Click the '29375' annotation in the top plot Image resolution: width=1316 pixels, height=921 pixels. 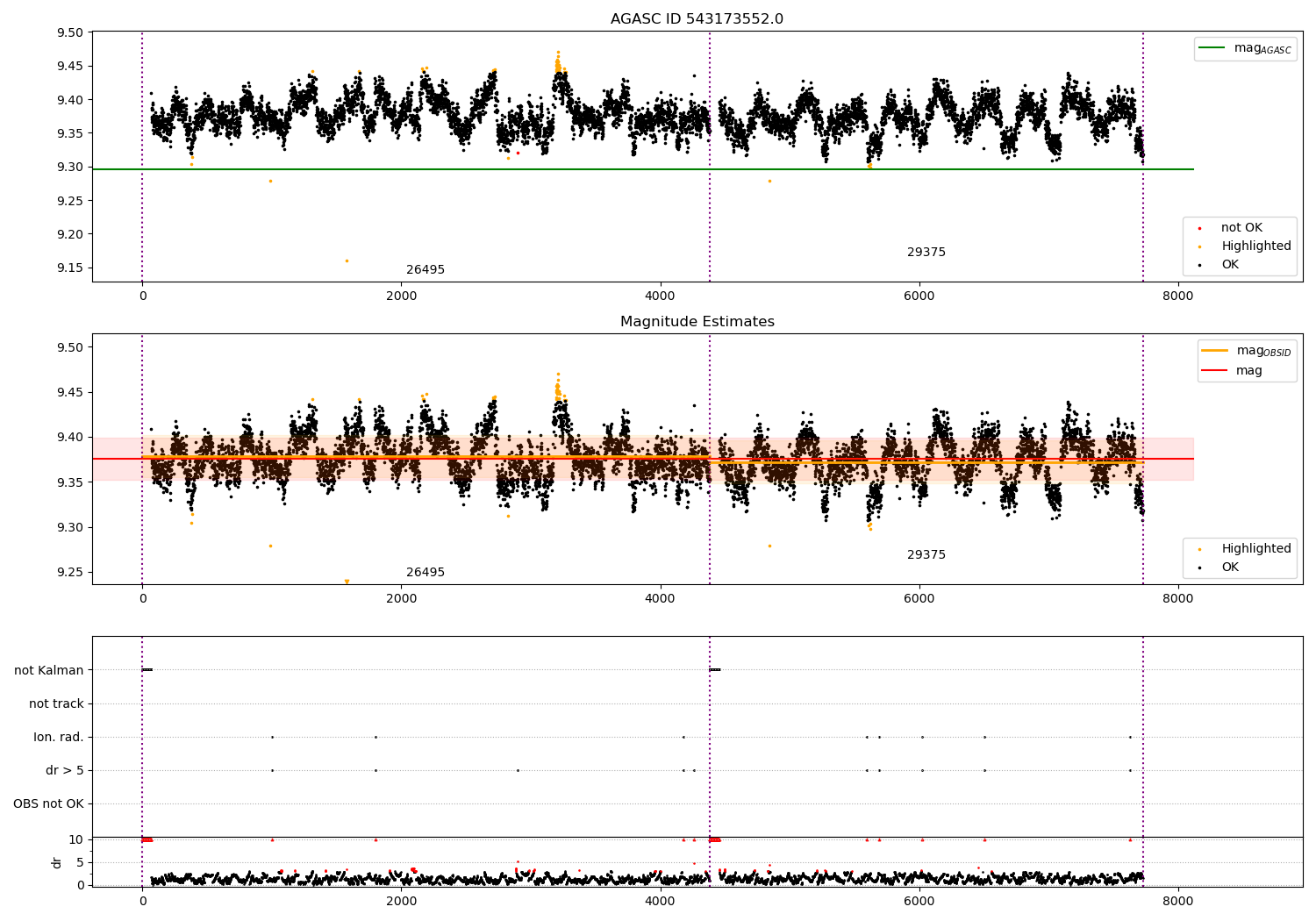click(926, 253)
